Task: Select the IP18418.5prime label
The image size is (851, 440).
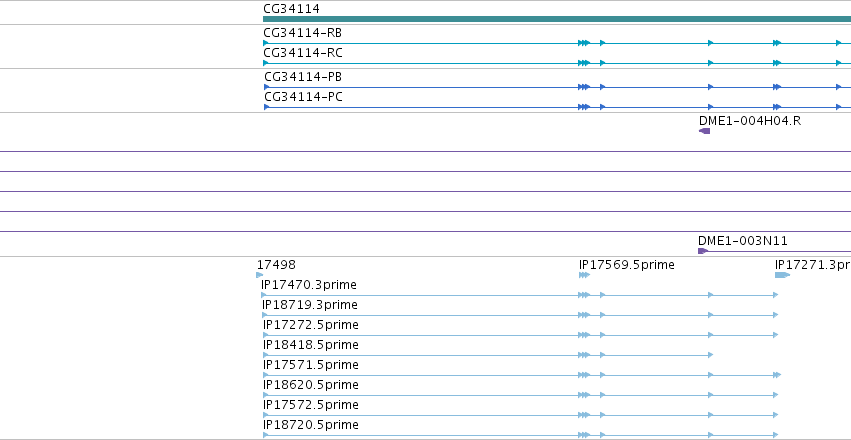Action: (x=311, y=345)
